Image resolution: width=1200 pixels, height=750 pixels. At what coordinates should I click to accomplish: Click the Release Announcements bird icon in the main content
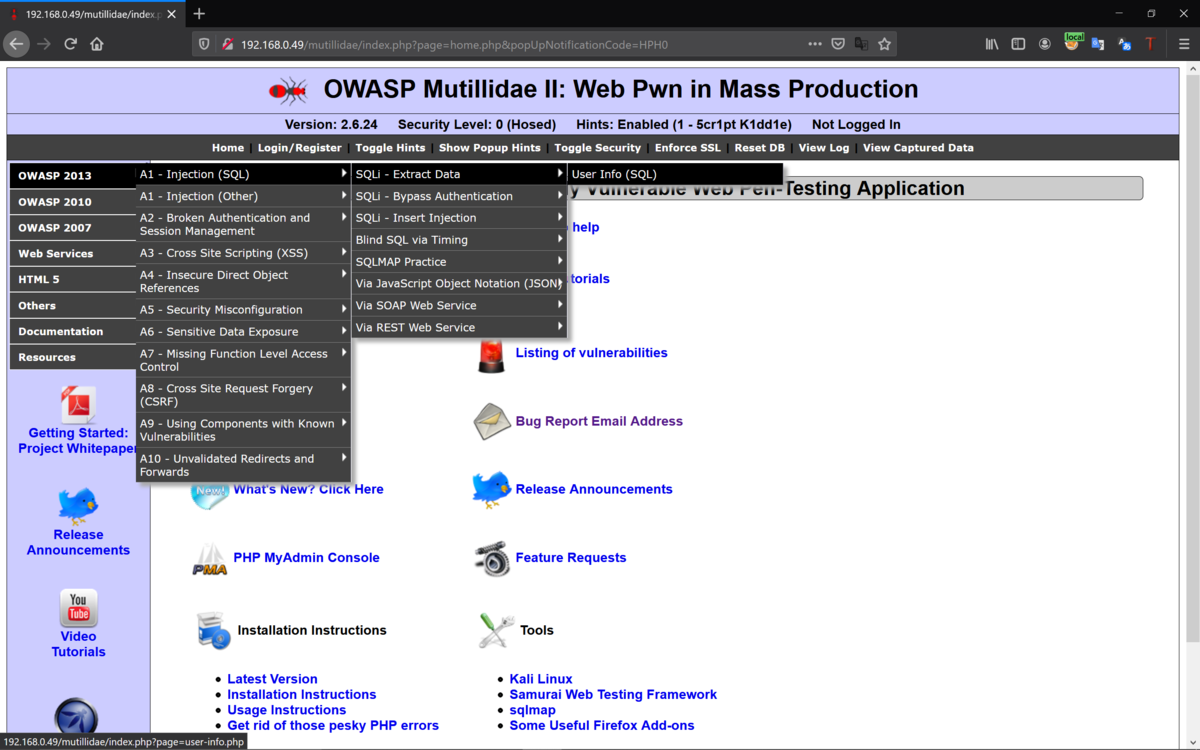click(x=491, y=490)
